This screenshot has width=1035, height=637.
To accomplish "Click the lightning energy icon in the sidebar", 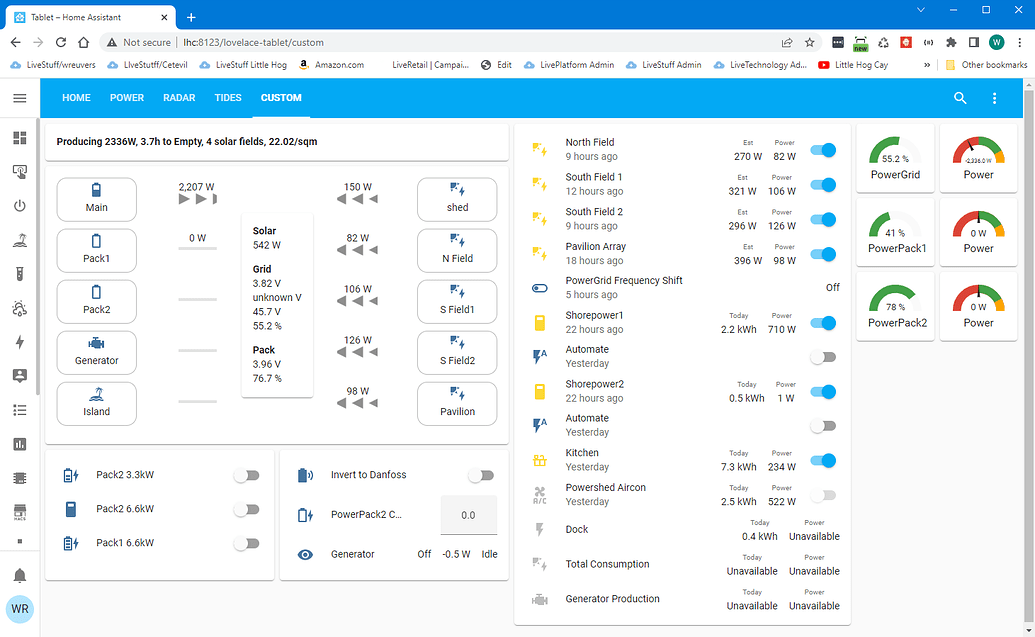I will [x=19, y=342].
